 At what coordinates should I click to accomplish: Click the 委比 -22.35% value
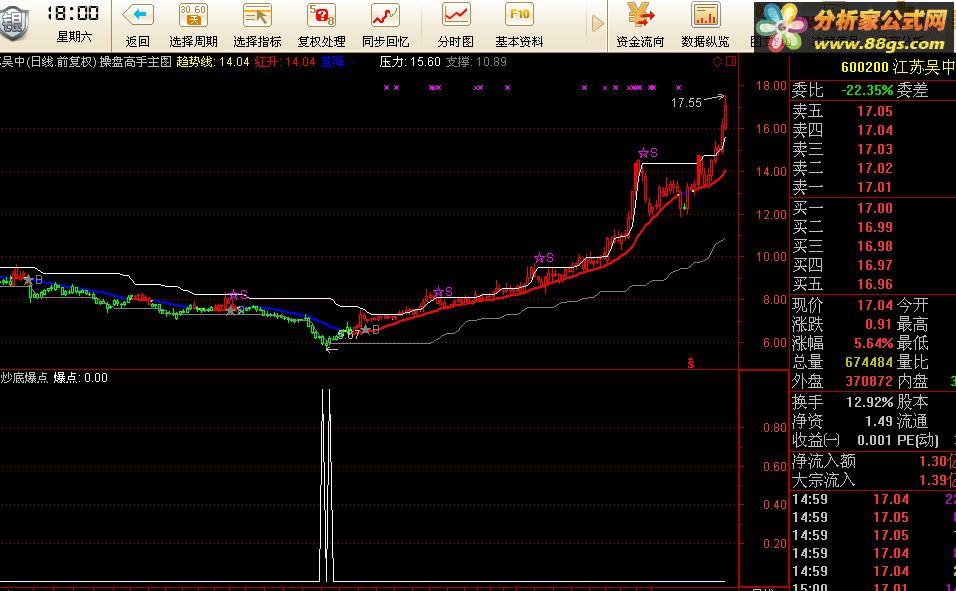pyautogui.click(x=868, y=90)
